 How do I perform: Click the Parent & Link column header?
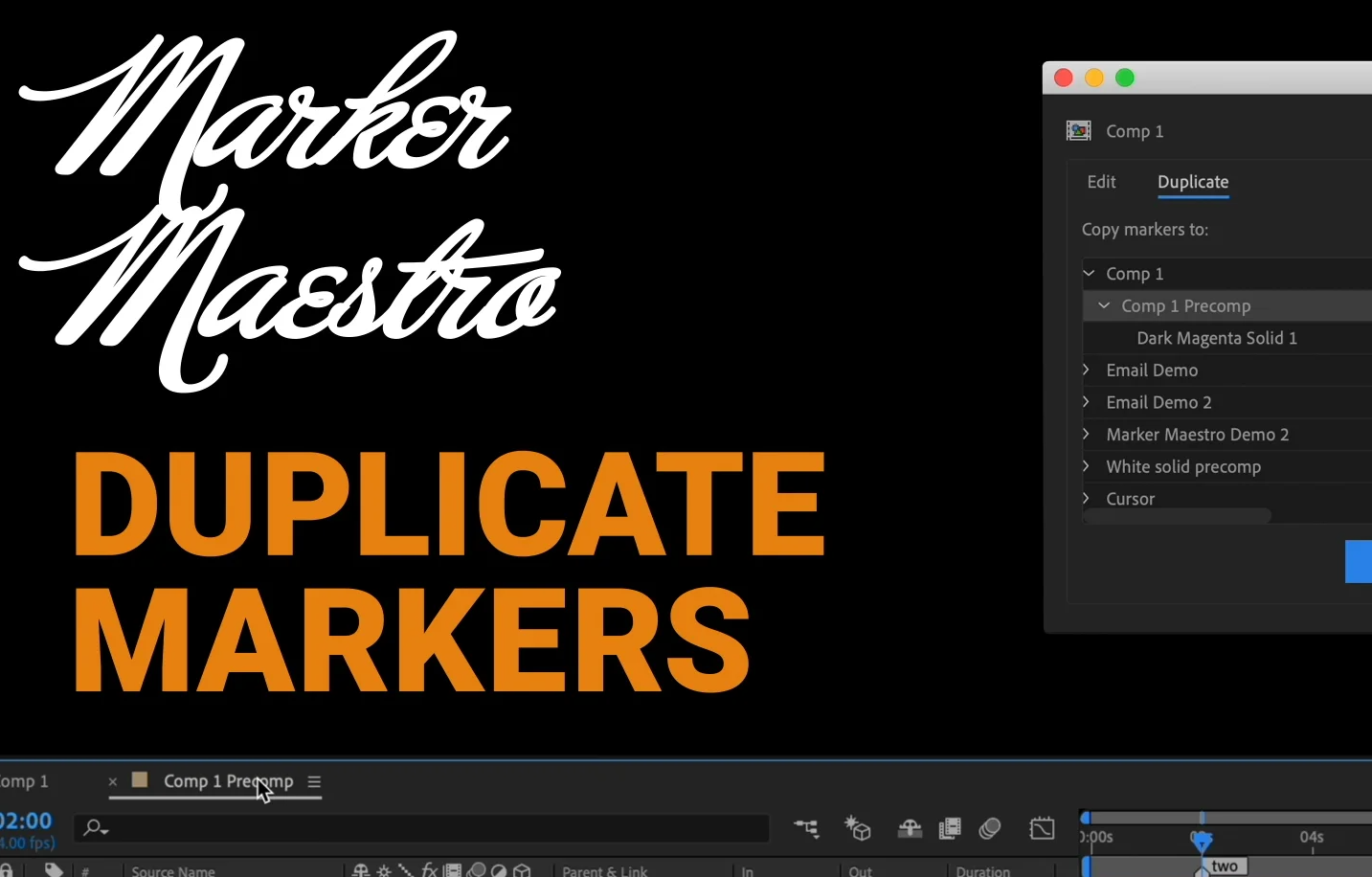[605, 871]
